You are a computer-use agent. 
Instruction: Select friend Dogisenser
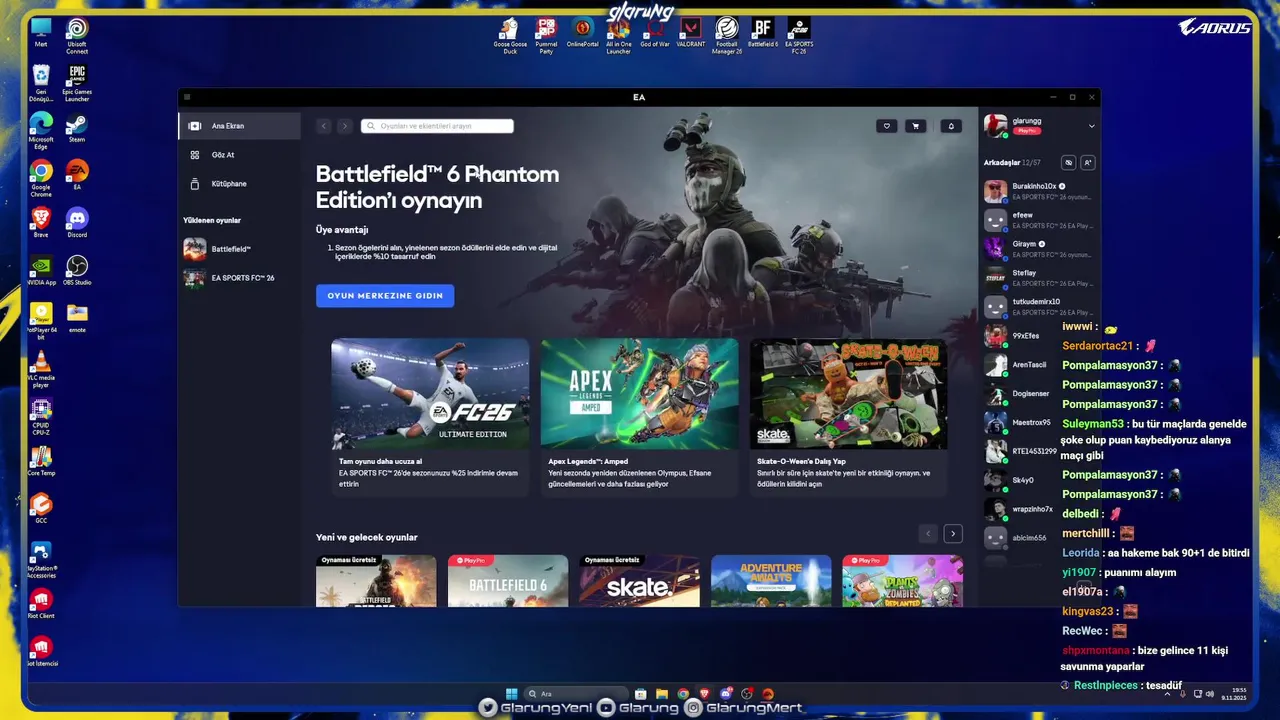(1039, 394)
